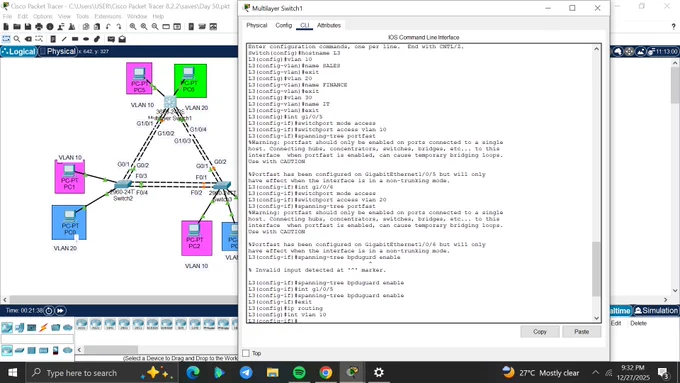Click the Edit button in PDU panel
Image resolution: width=680 pixels, height=383 pixels.
click(x=616, y=323)
